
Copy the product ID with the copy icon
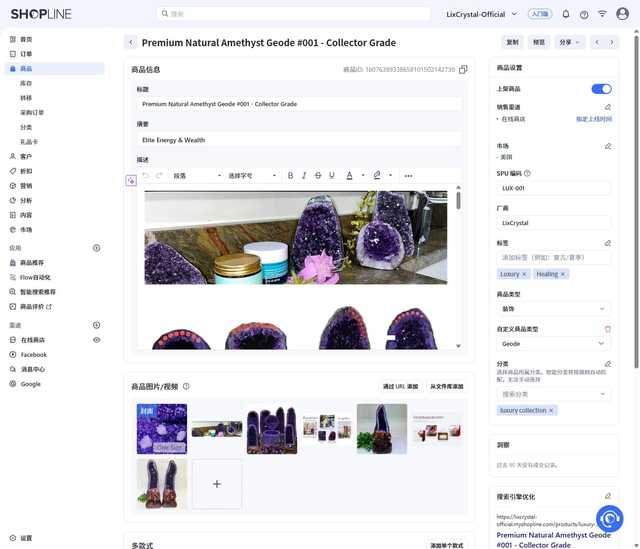tap(463, 69)
